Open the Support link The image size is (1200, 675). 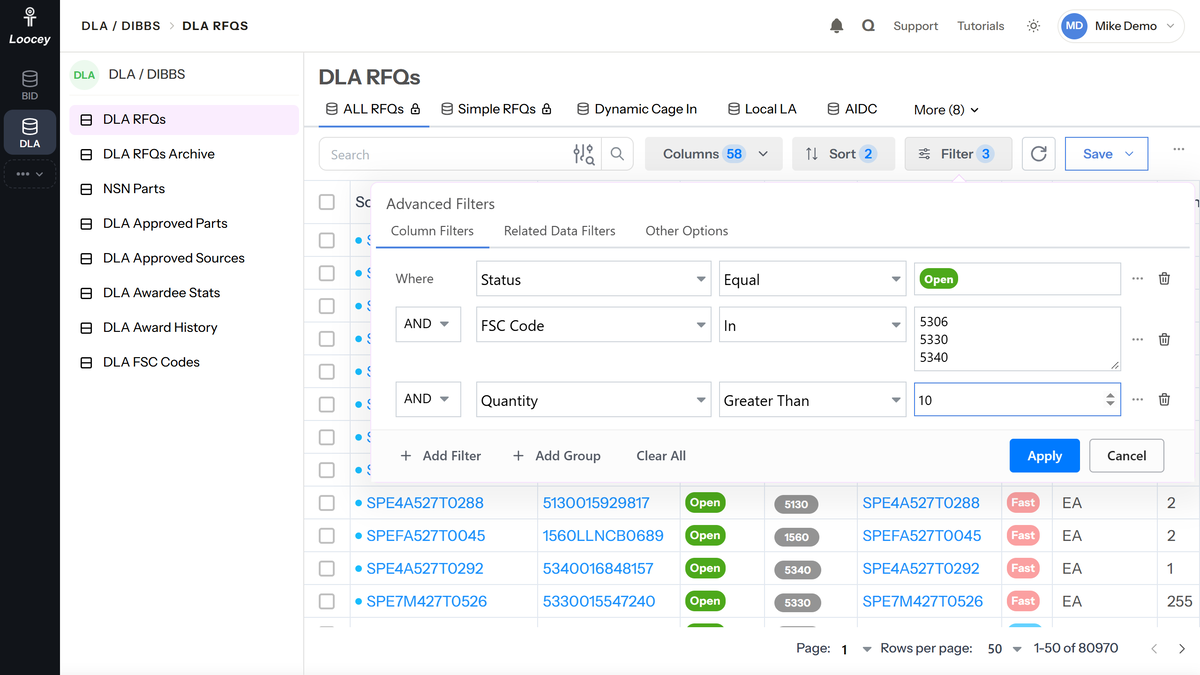click(916, 26)
